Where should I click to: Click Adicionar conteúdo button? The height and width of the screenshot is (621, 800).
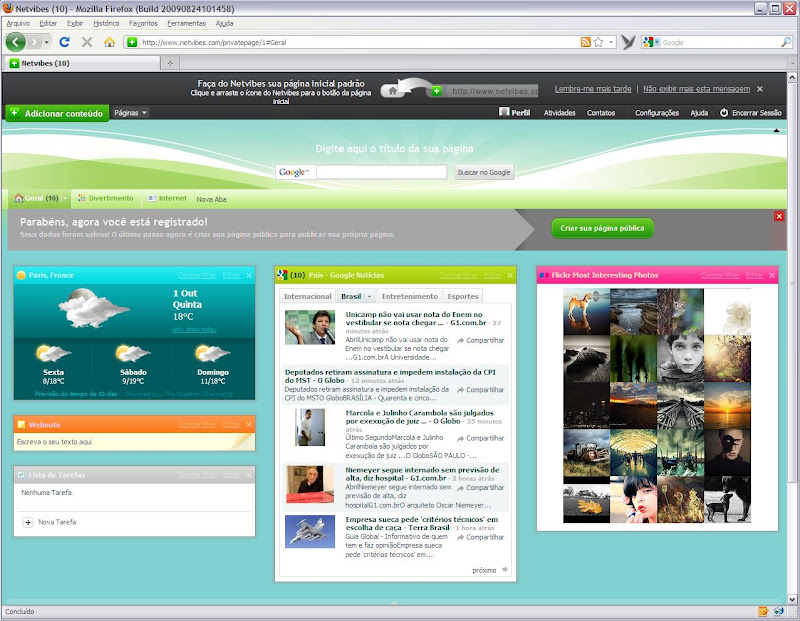(57, 113)
